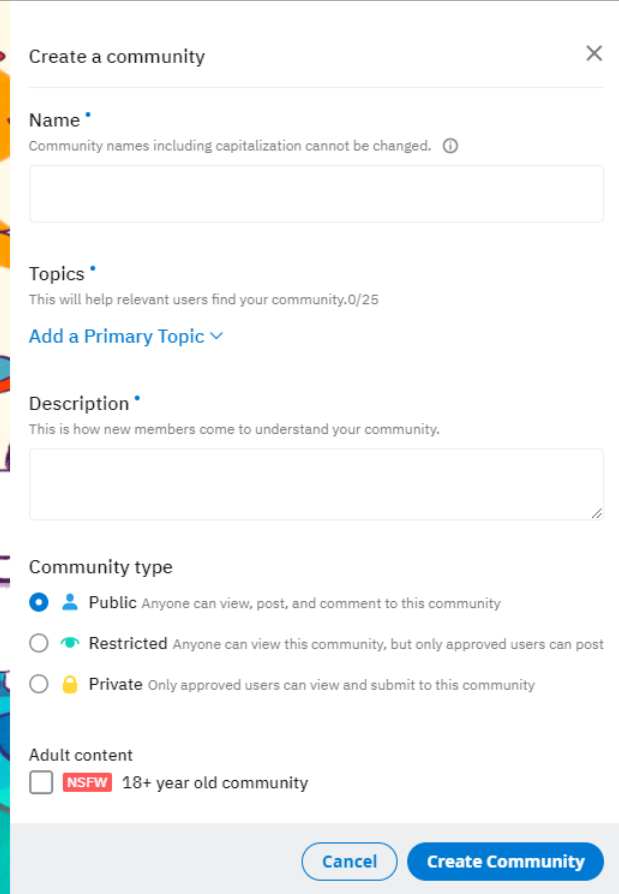The width and height of the screenshot is (619, 894).
Task: Focus the community Name input field
Action: pyautogui.click(x=316, y=194)
